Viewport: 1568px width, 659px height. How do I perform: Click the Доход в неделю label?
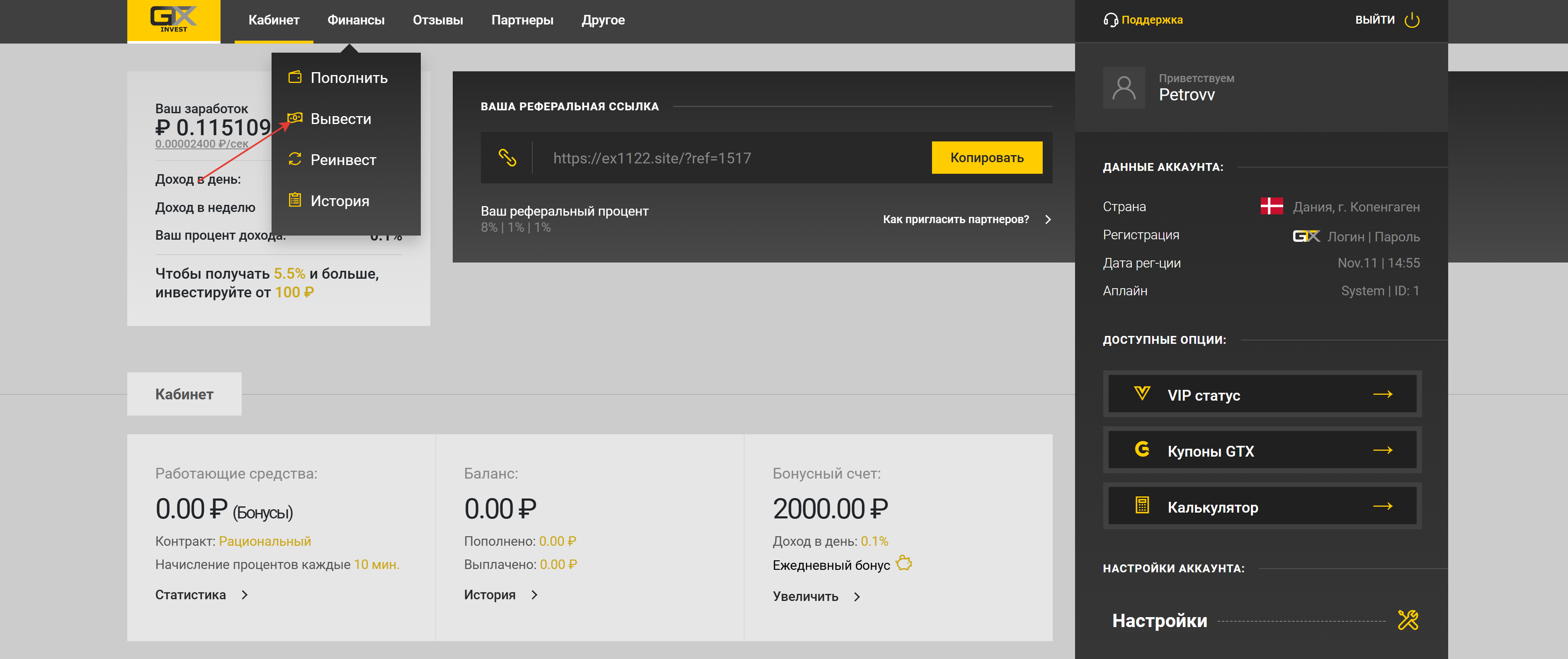[x=205, y=208]
